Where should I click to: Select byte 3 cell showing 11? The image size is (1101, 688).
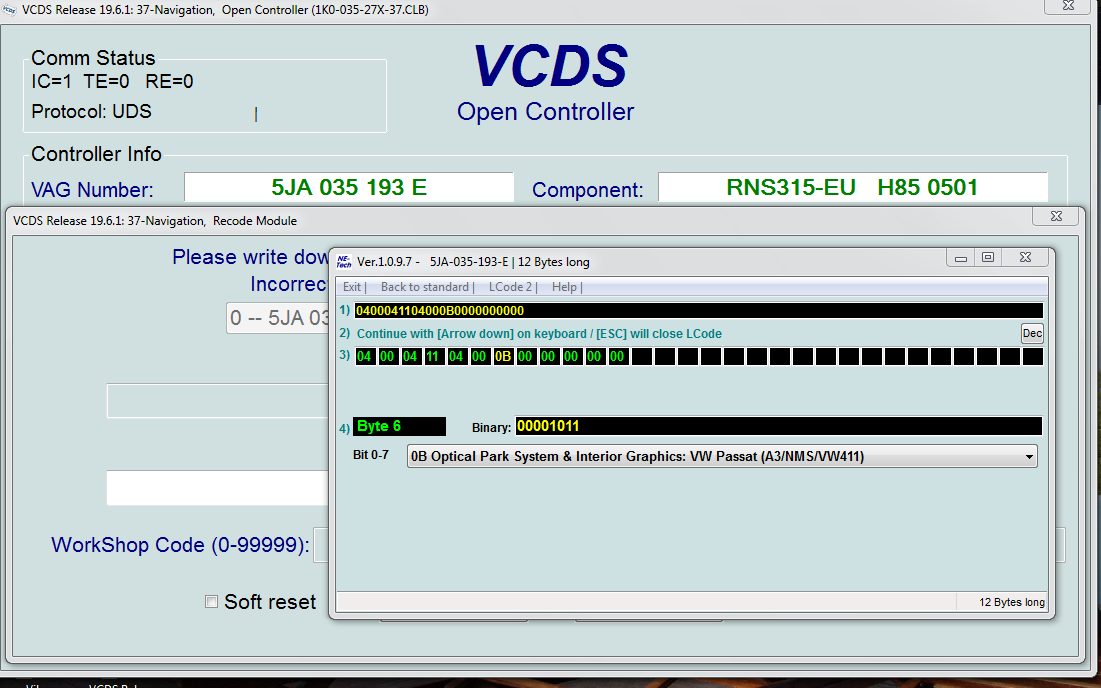point(433,357)
